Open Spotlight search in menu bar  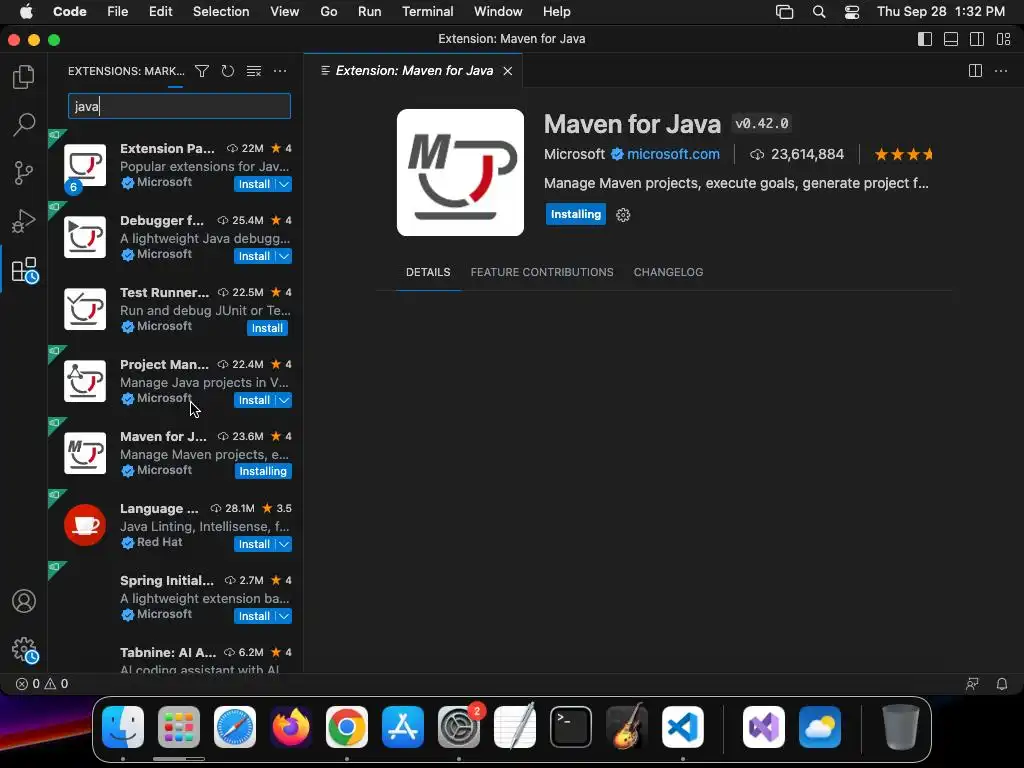[x=819, y=12]
